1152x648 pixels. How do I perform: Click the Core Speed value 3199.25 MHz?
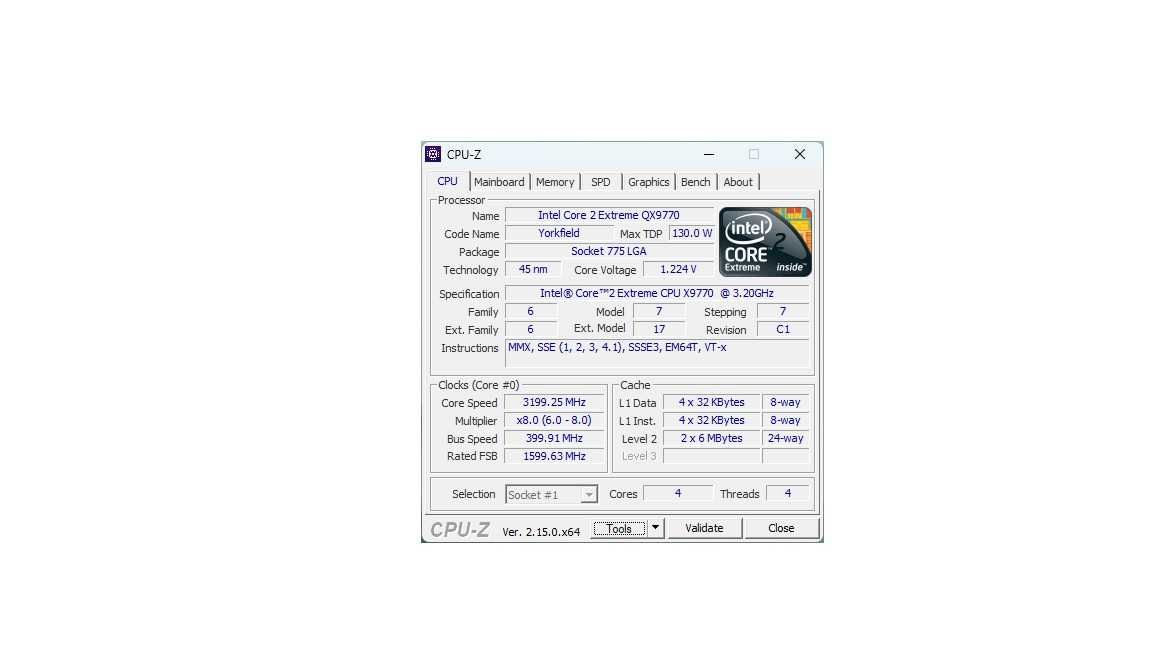pos(554,403)
